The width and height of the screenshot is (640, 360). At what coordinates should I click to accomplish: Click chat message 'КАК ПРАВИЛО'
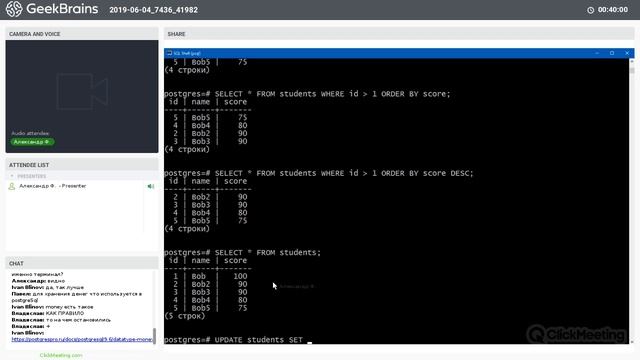pyautogui.click(x=65, y=313)
